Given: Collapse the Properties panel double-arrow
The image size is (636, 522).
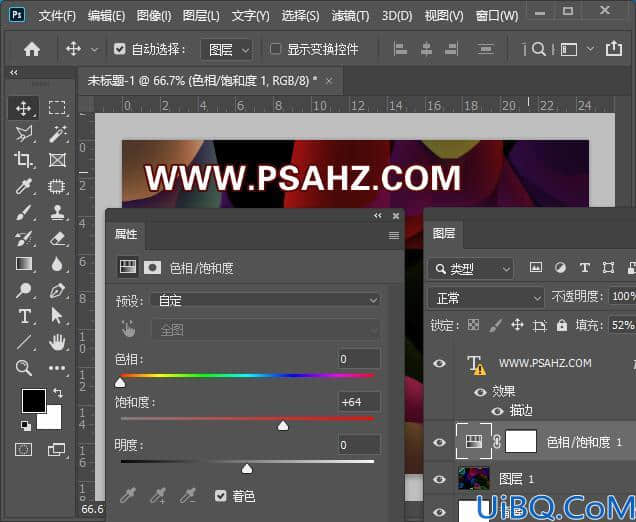Looking at the screenshot, I should coord(378,216).
